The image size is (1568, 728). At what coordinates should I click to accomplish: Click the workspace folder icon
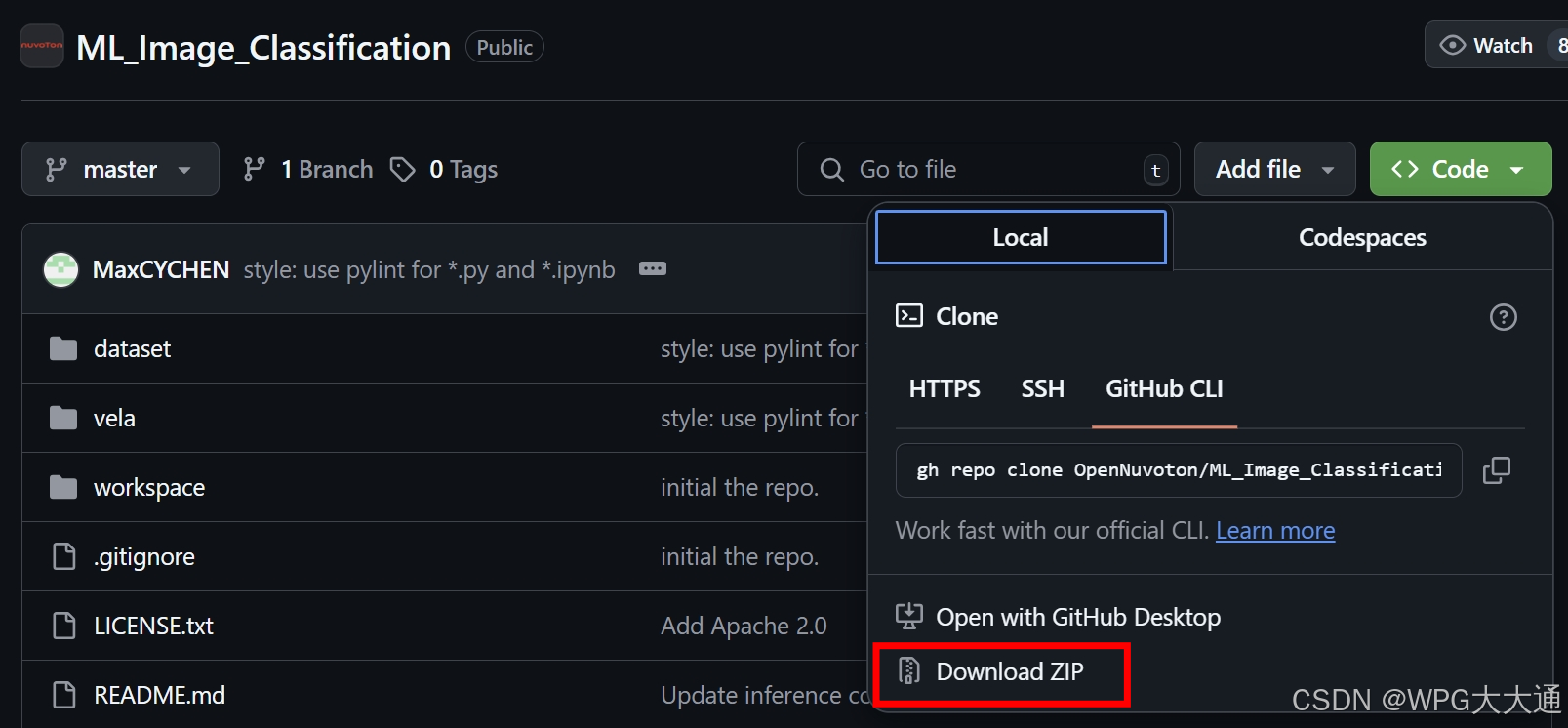pos(63,487)
